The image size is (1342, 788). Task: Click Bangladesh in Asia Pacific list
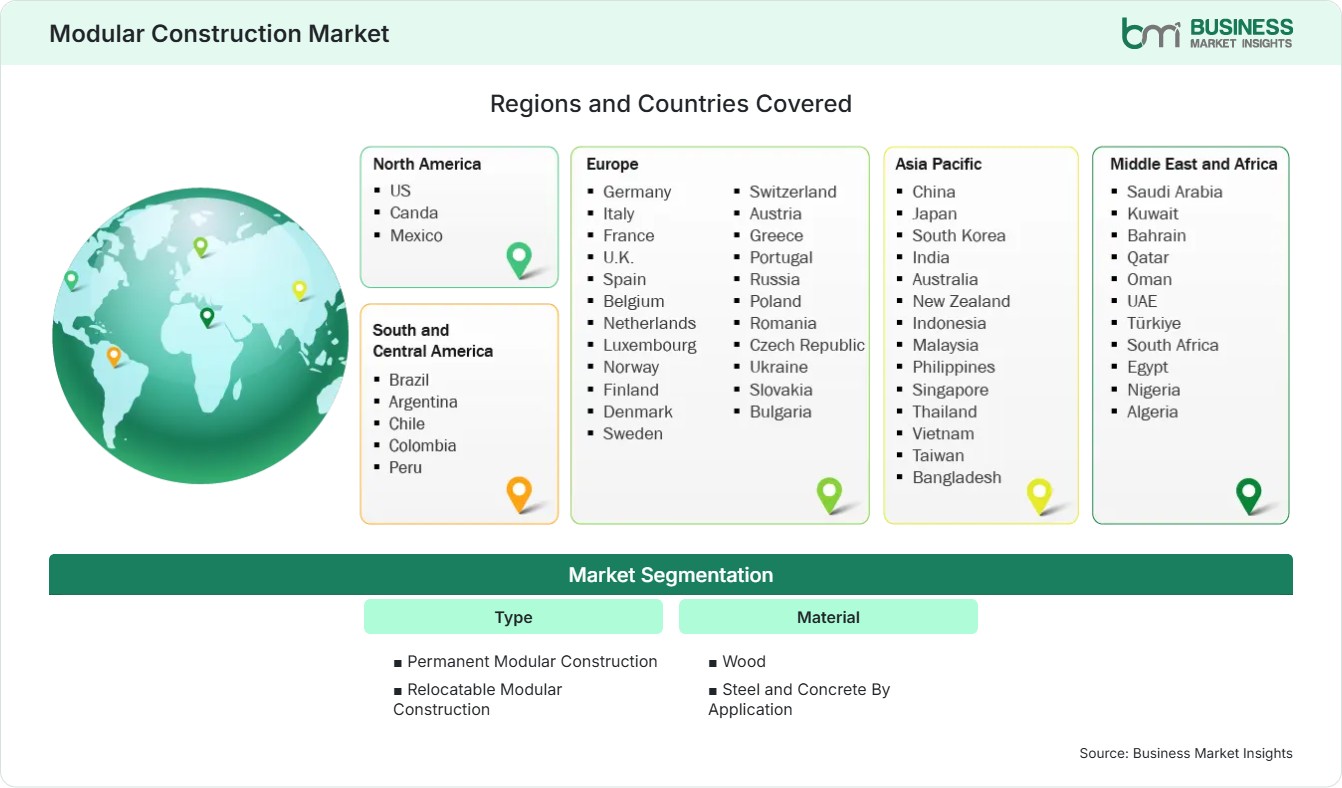click(956, 477)
